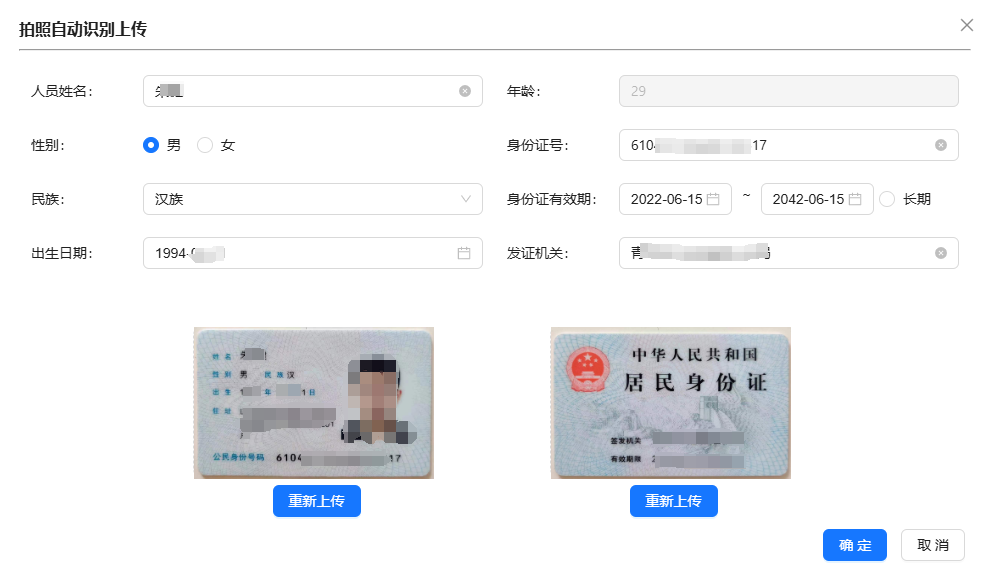991x580 pixels.
Task: Expand the 民族 dropdown showing 汉族
Action: click(312, 199)
